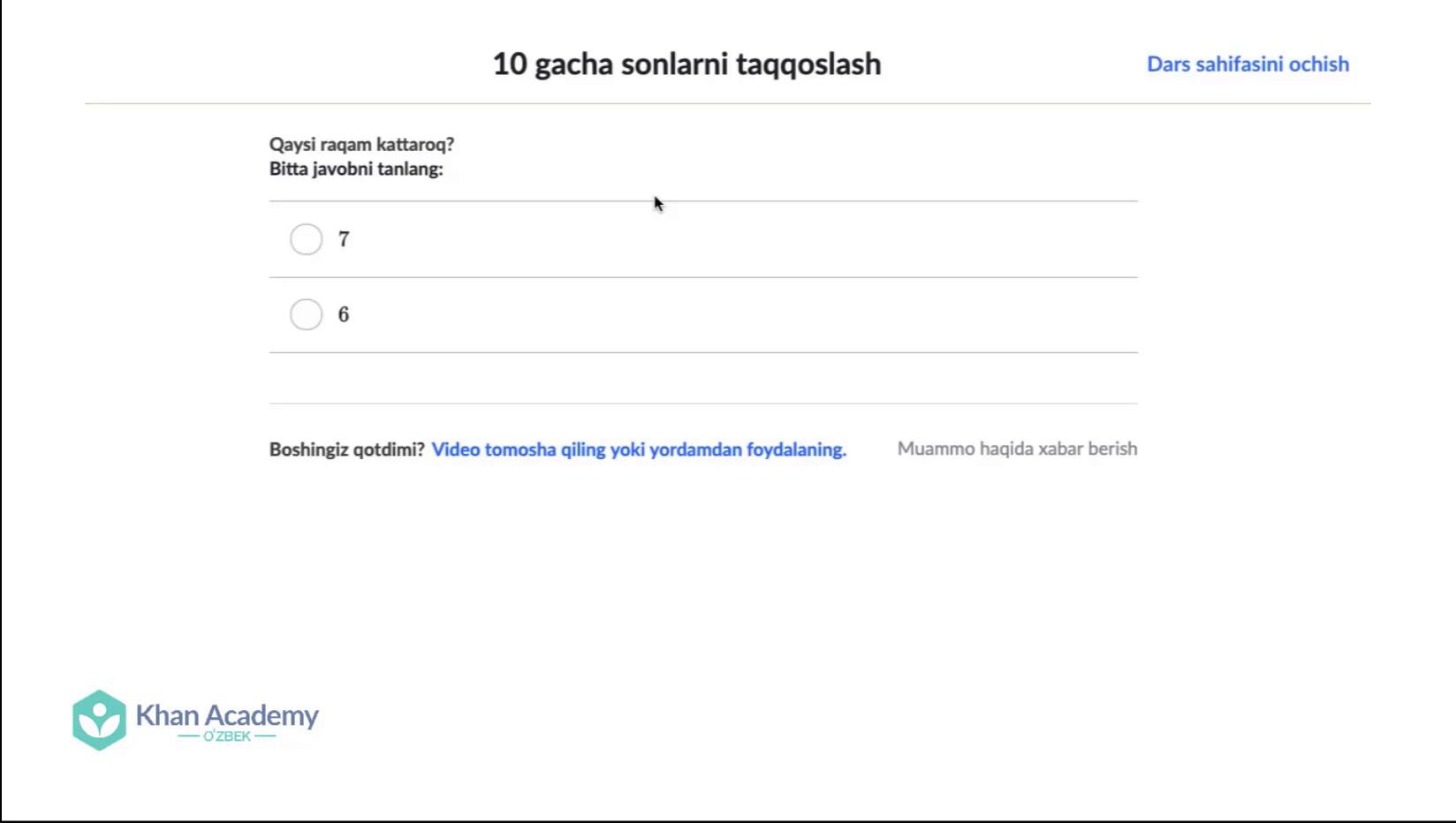1456x823 pixels.
Task: Open the "Dars sahifasini ochish" link
Action: 1247,64
